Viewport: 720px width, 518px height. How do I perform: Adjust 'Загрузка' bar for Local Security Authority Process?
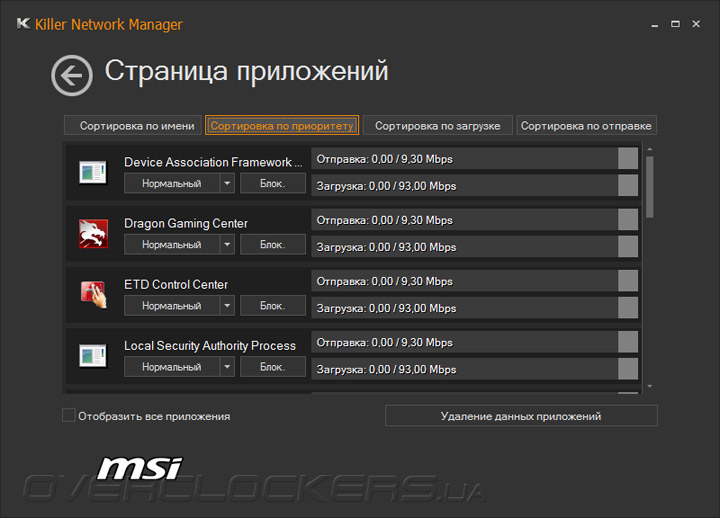475,369
